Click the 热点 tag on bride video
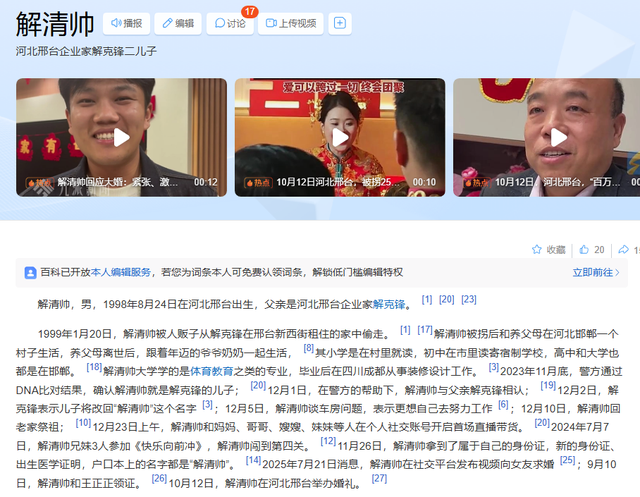The width and height of the screenshot is (640, 497). pyautogui.click(x=258, y=182)
